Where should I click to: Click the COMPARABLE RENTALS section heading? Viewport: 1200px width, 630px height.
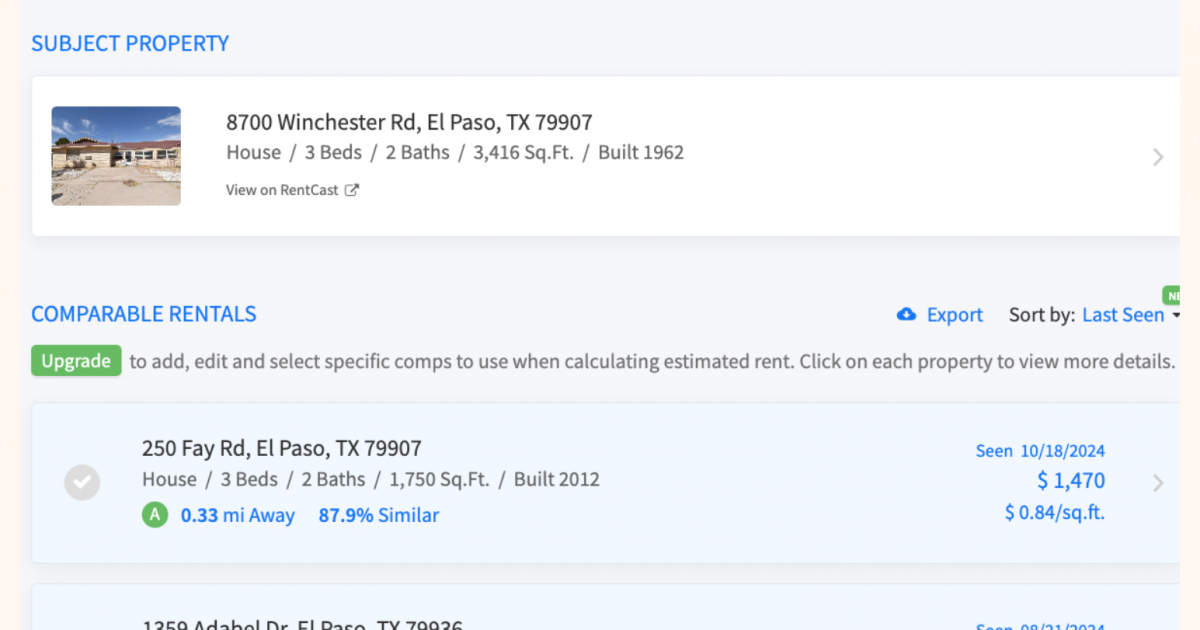pyautogui.click(x=144, y=314)
